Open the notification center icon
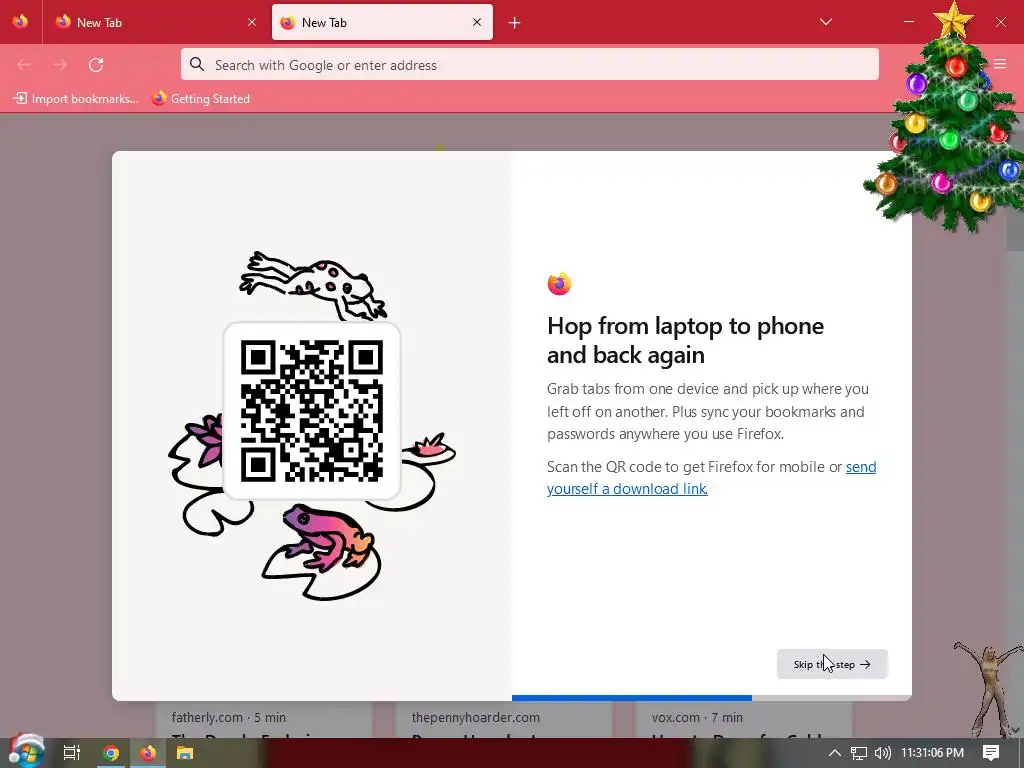The image size is (1024, 768). (x=991, y=753)
